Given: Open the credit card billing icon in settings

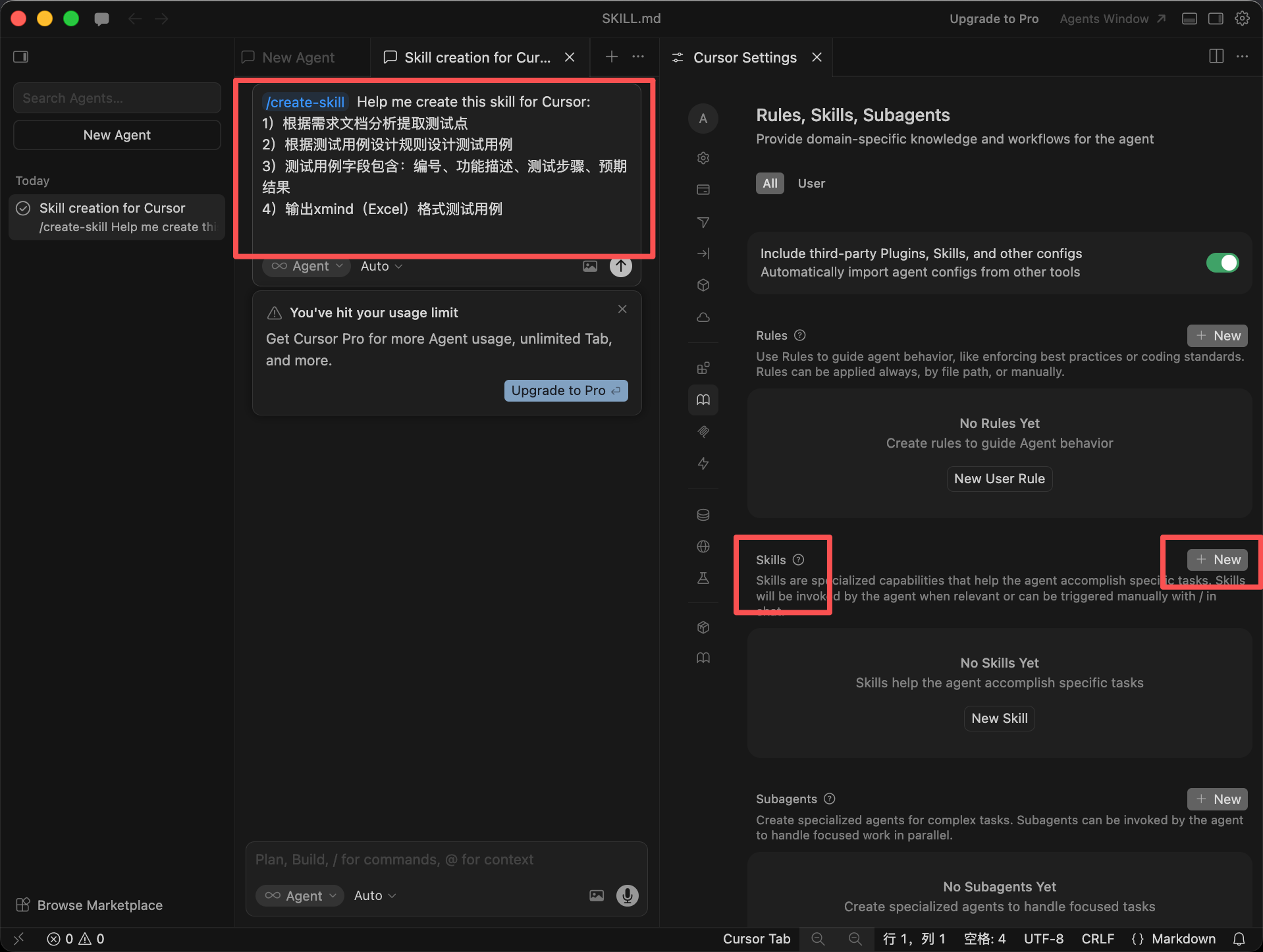Looking at the screenshot, I should (703, 190).
